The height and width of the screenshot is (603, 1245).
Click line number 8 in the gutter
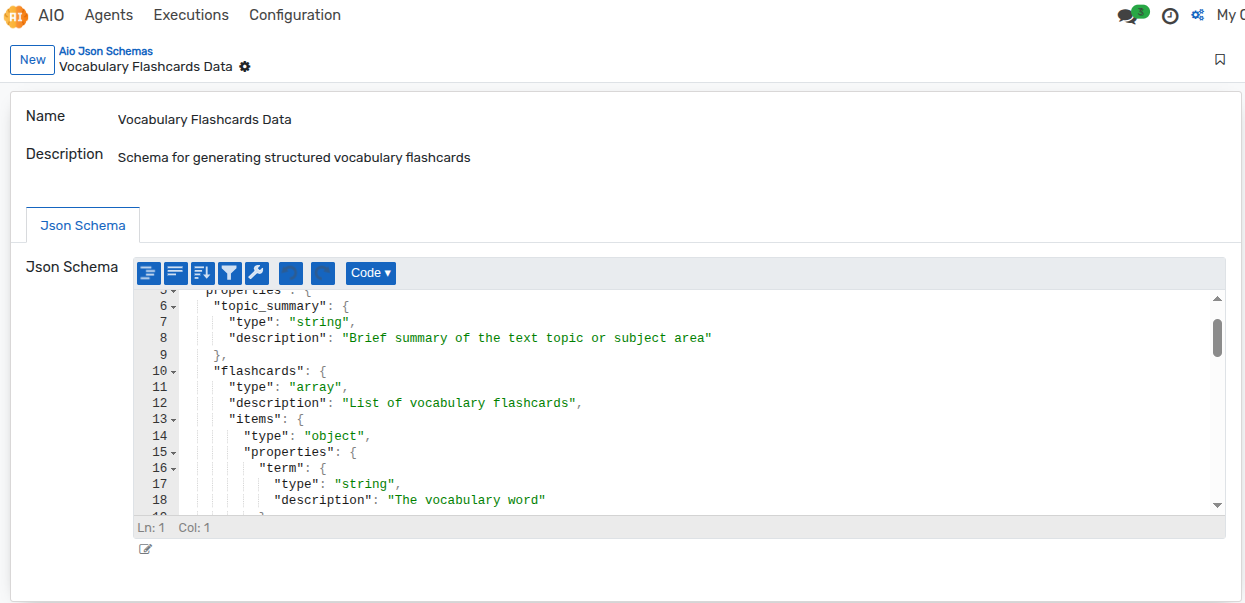(163, 339)
